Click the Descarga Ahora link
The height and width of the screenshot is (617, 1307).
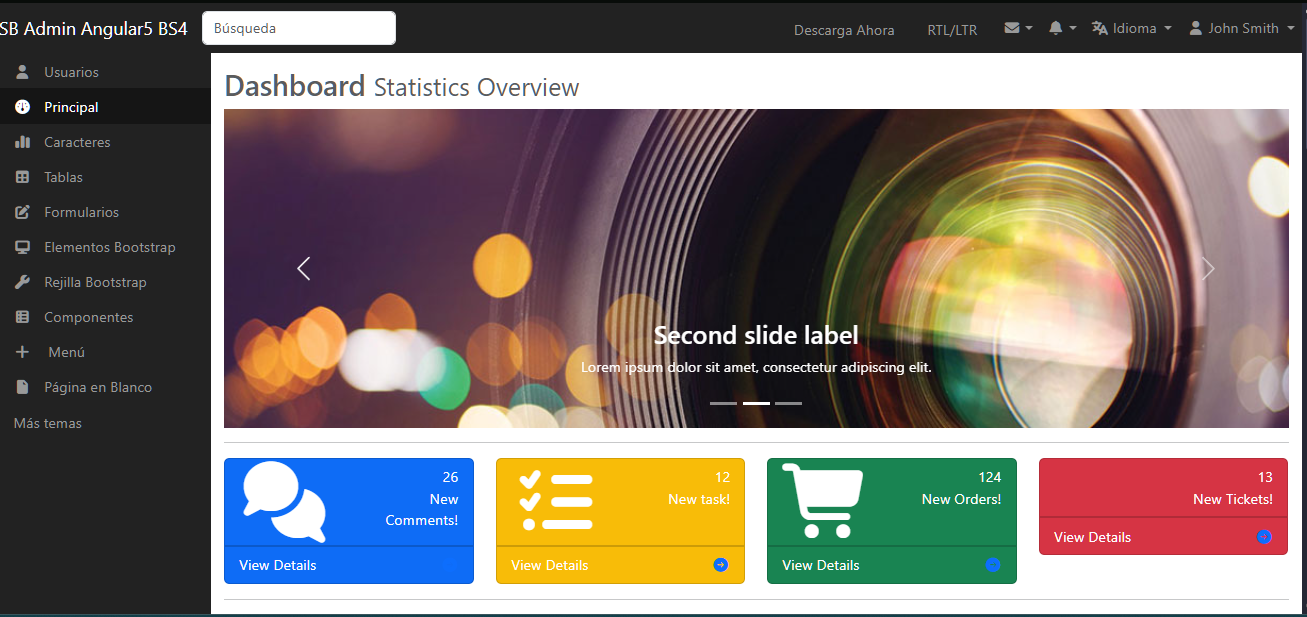coord(844,30)
